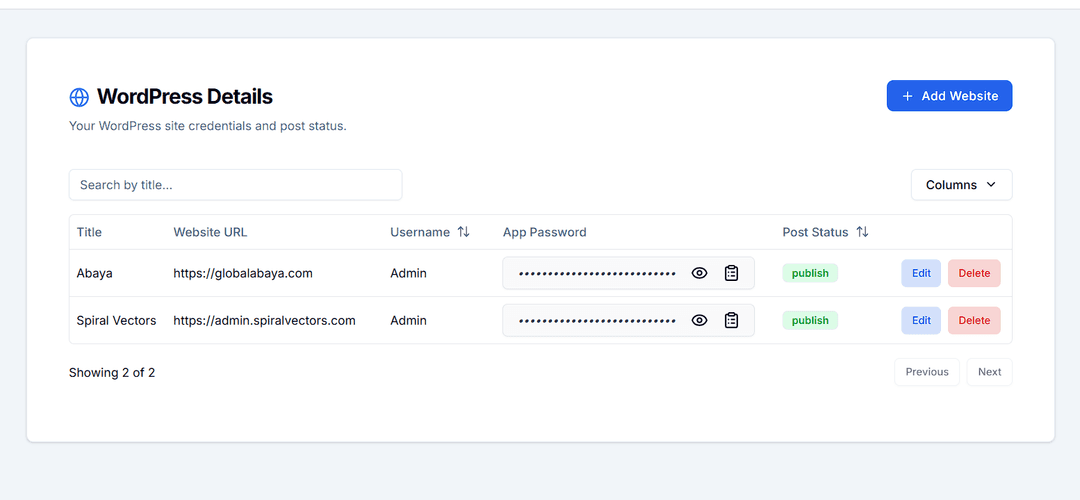Viewport: 1080px width, 500px height.
Task: Go to the Next page of results
Action: coord(989,372)
